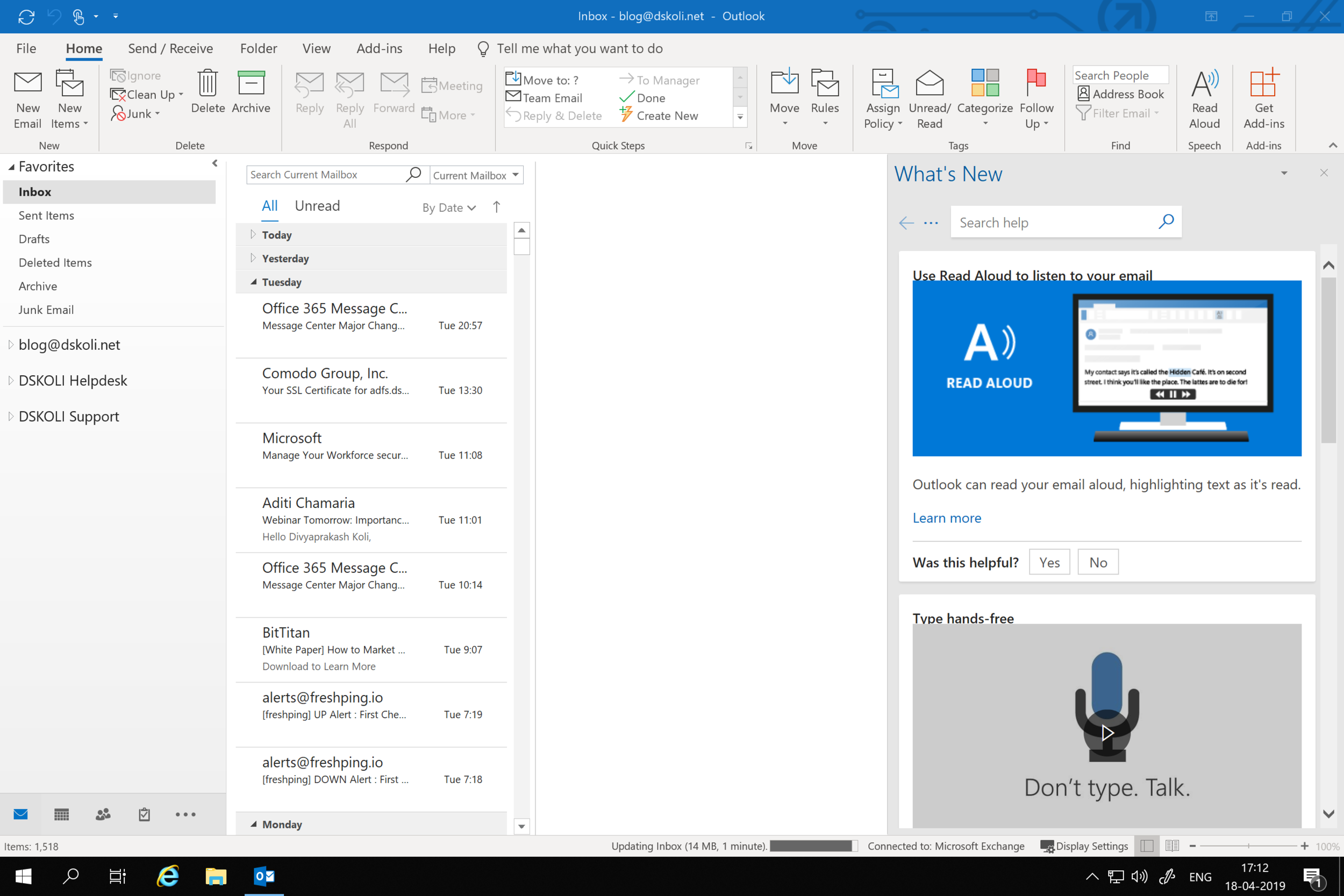Open Sent Items folder
This screenshot has width=1344, height=896.
pos(46,216)
